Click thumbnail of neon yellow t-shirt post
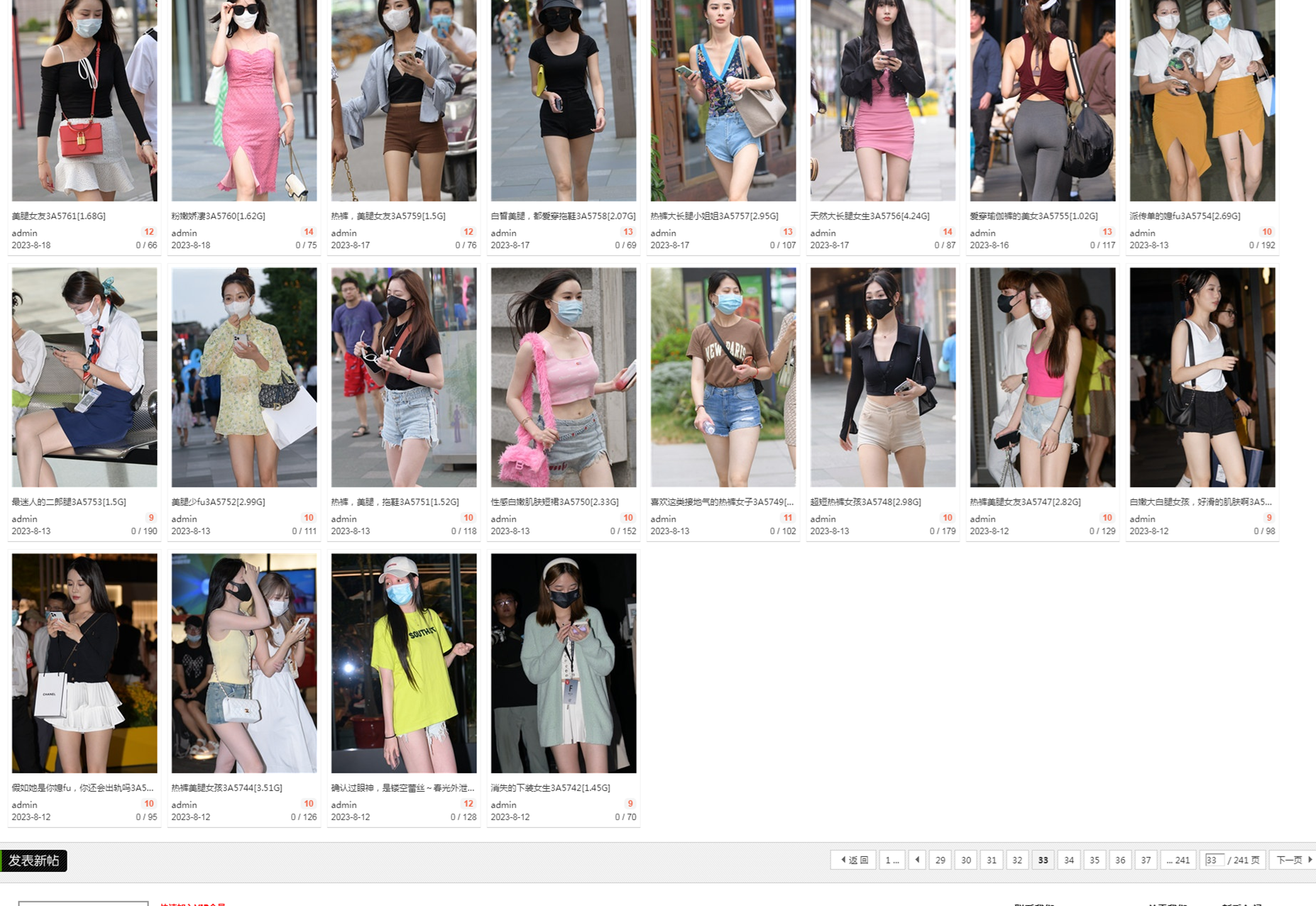The width and height of the screenshot is (1316, 906). tap(404, 663)
